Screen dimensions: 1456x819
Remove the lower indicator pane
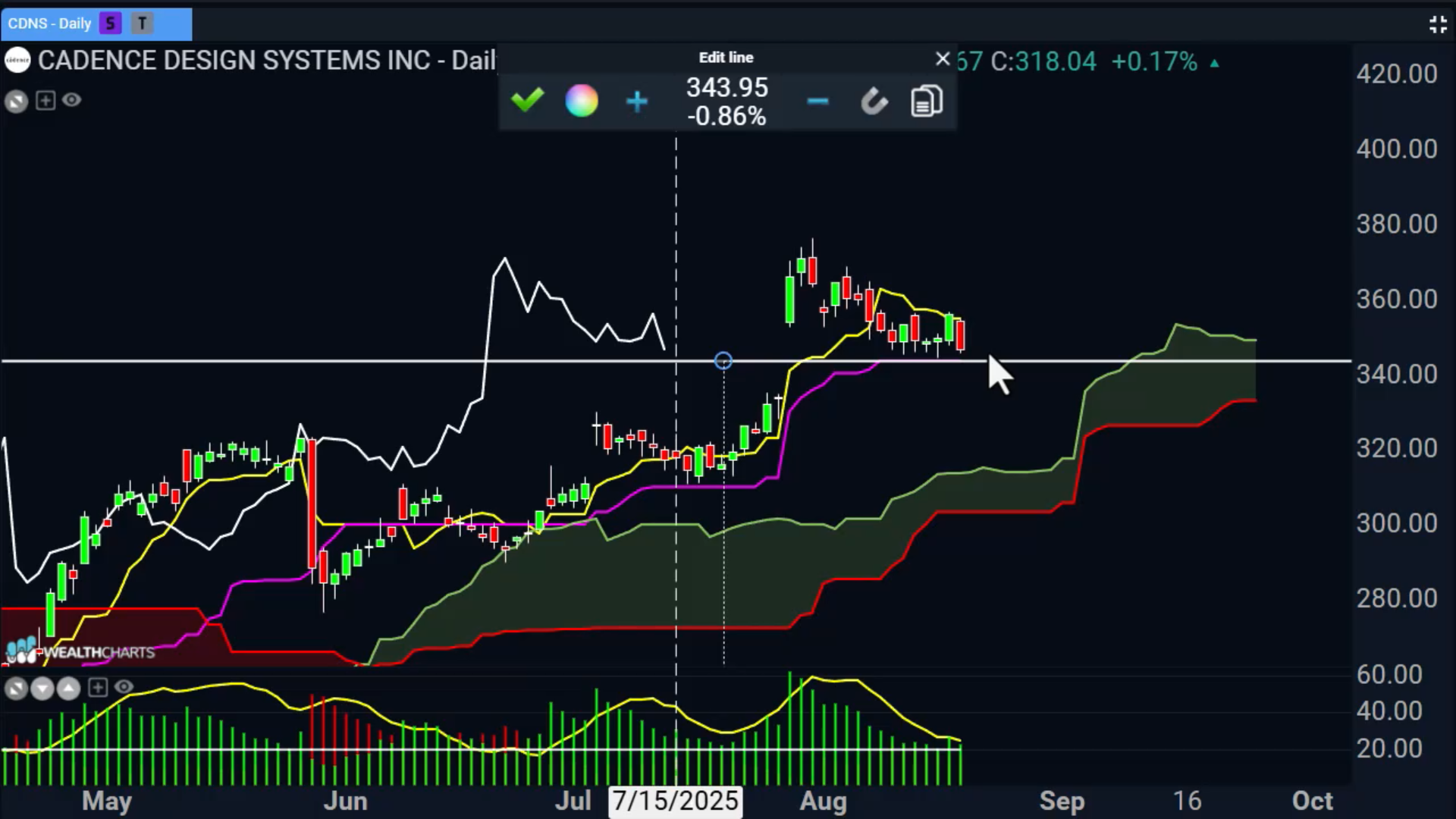pos(16,689)
